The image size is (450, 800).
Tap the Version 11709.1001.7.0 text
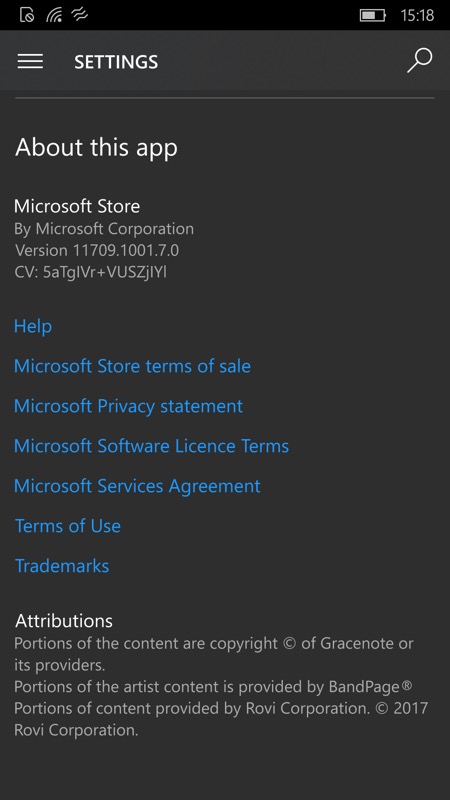96,251
